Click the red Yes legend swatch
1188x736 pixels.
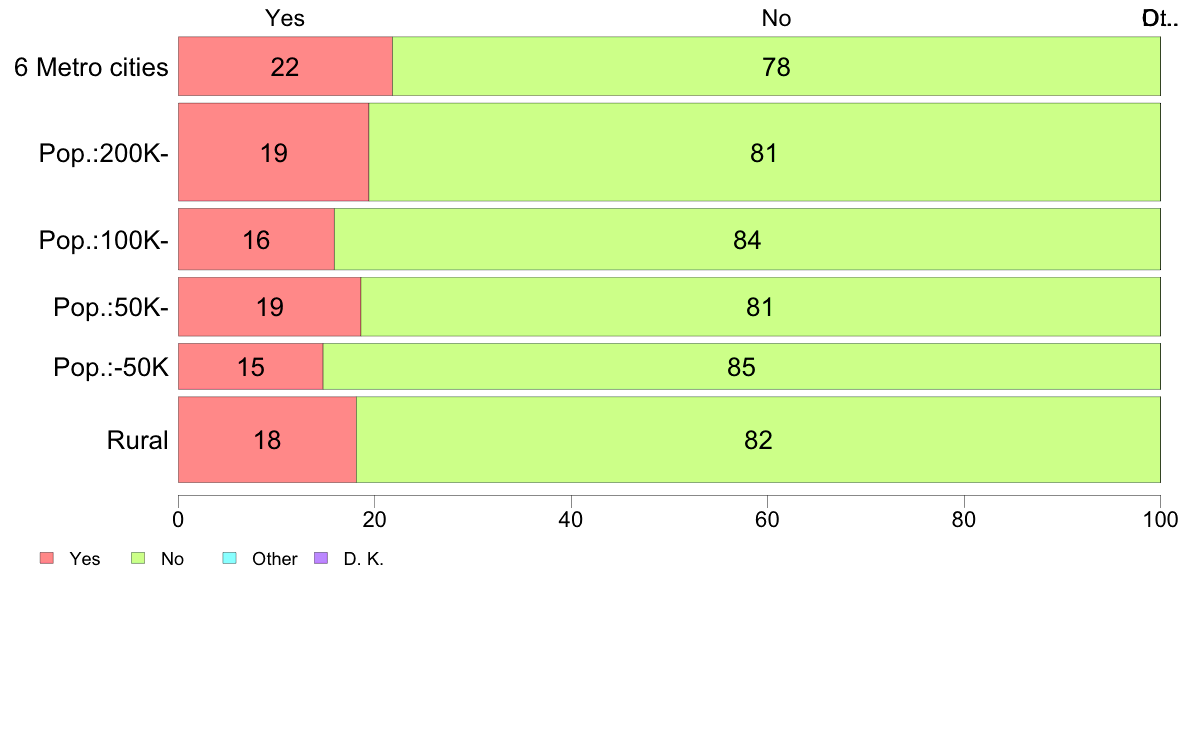click(47, 558)
